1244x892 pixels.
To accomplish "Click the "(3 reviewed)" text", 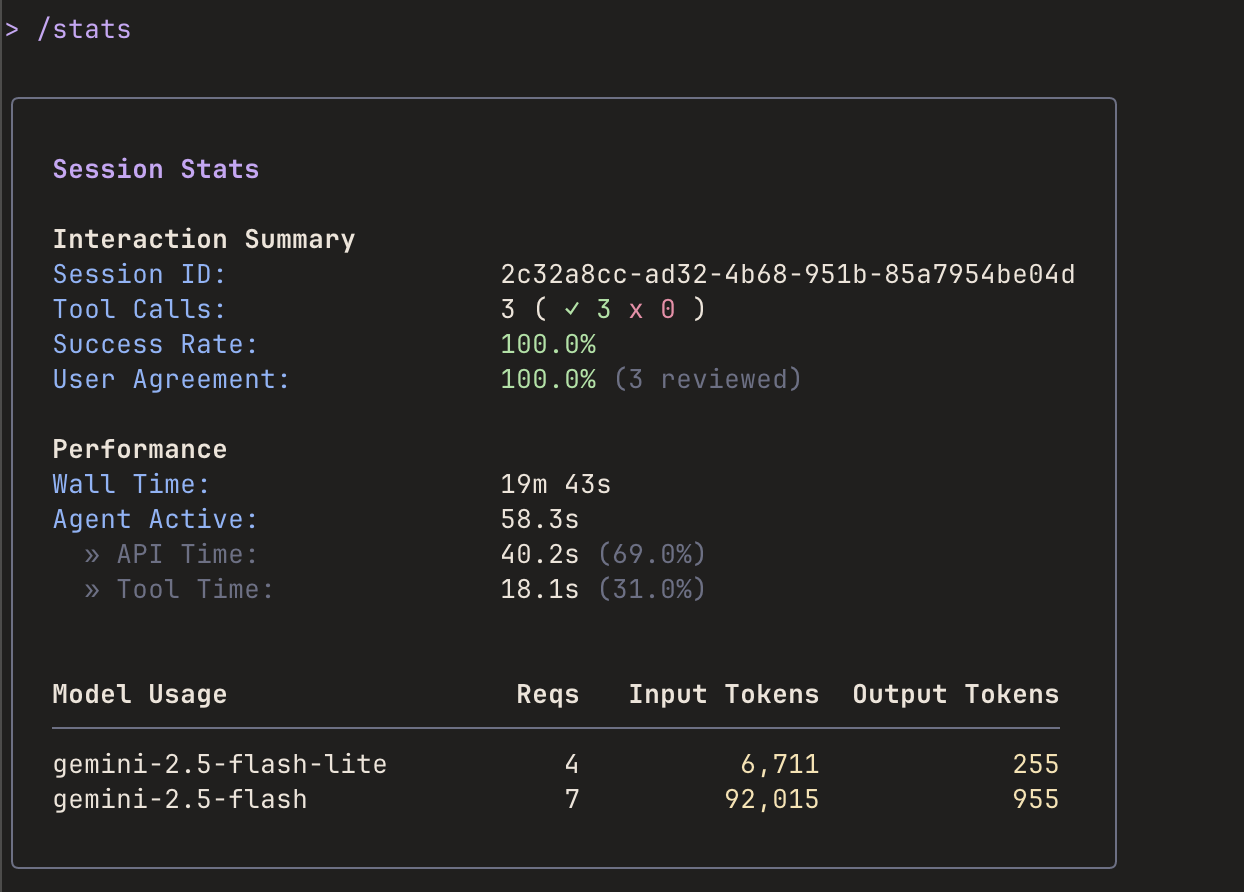I will (x=707, y=380).
